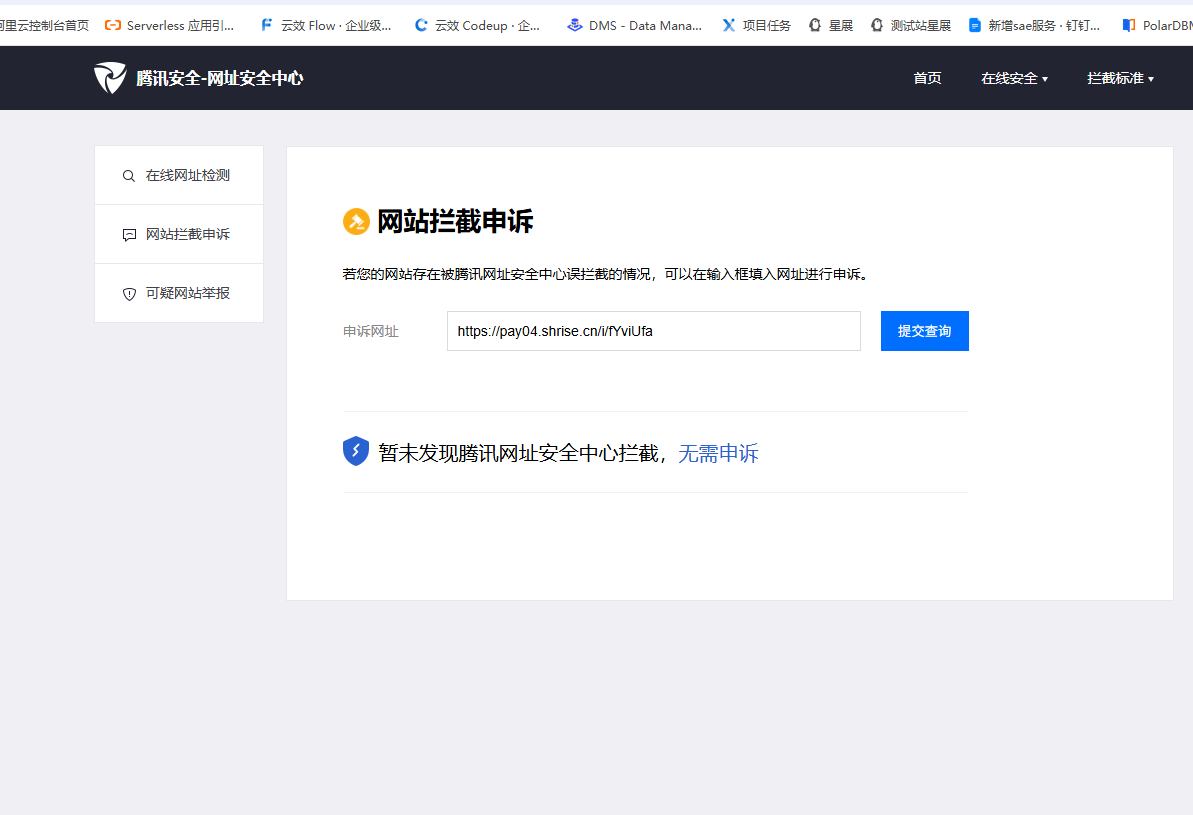This screenshot has height=815, width=1193.
Task: Click the 无需申诉 link
Action: point(718,454)
